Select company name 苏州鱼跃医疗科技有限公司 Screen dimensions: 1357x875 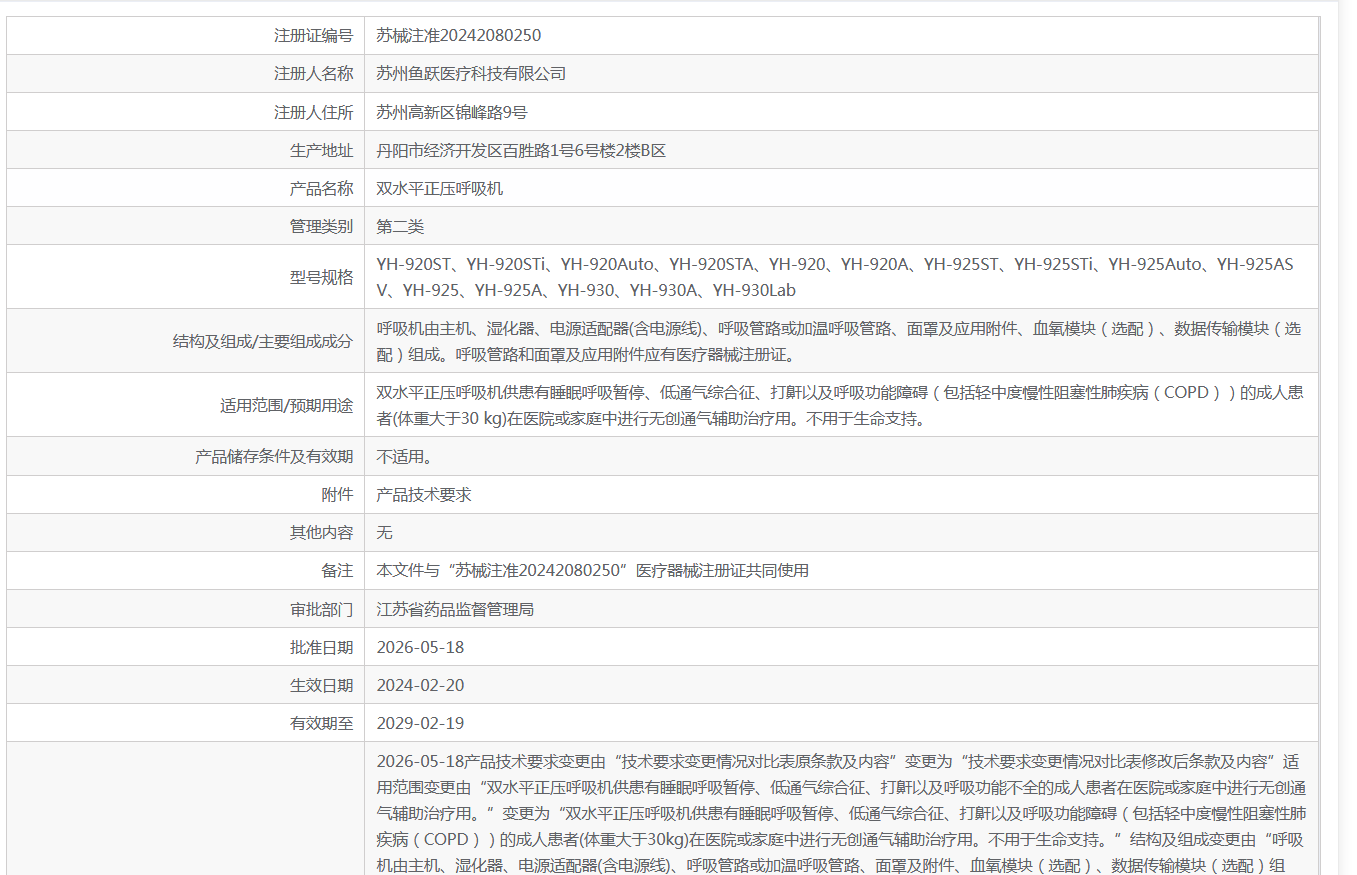(x=471, y=73)
